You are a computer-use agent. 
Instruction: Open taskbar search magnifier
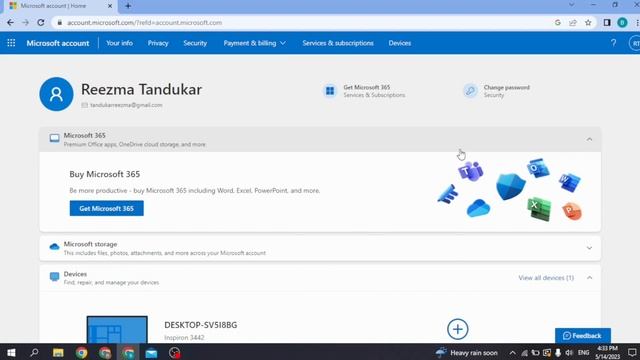coord(34,352)
